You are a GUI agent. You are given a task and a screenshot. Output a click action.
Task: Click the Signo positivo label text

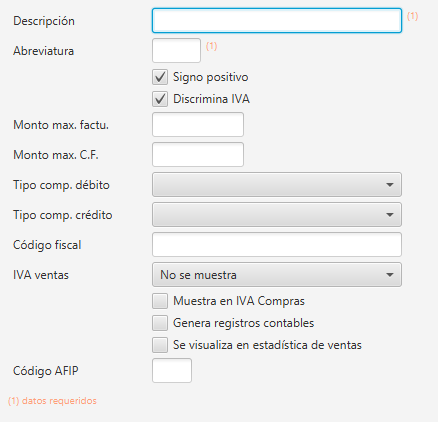coord(211,77)
